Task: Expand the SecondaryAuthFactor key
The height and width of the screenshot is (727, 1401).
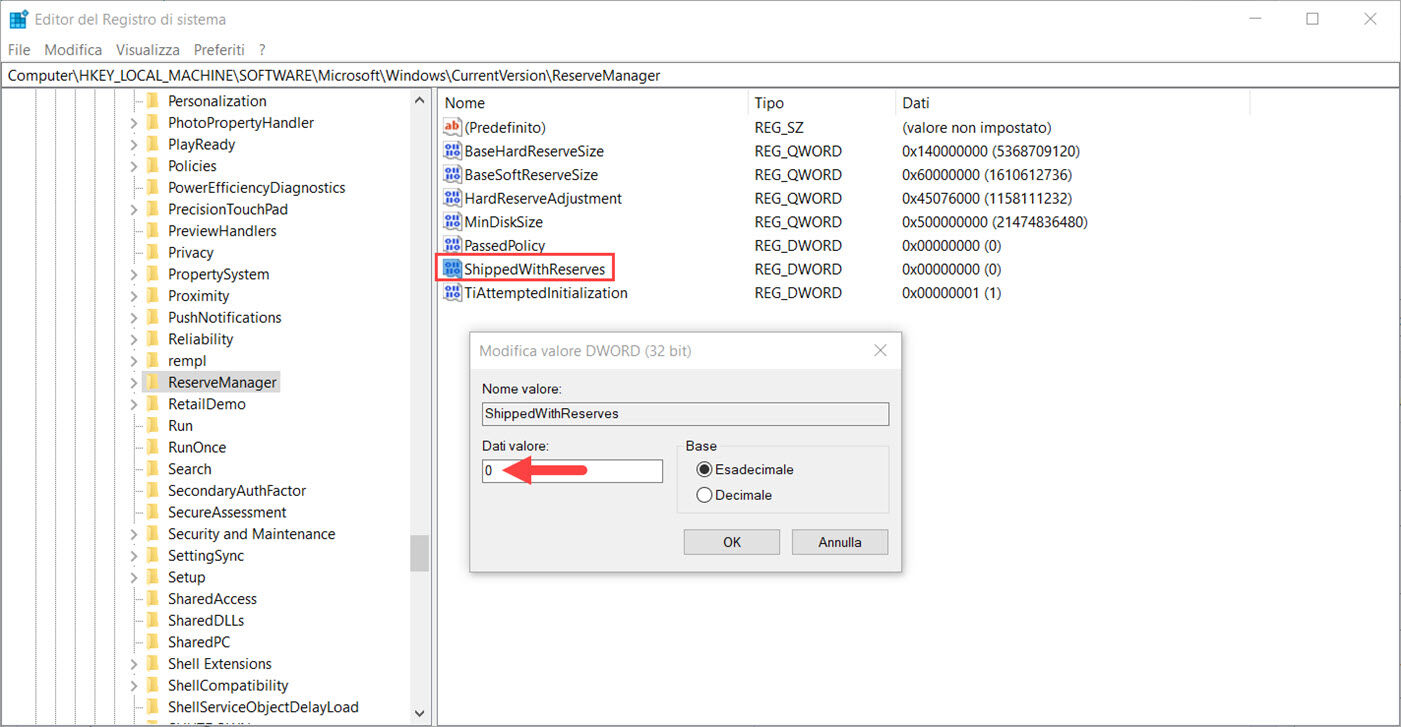Action: point(133,490)
